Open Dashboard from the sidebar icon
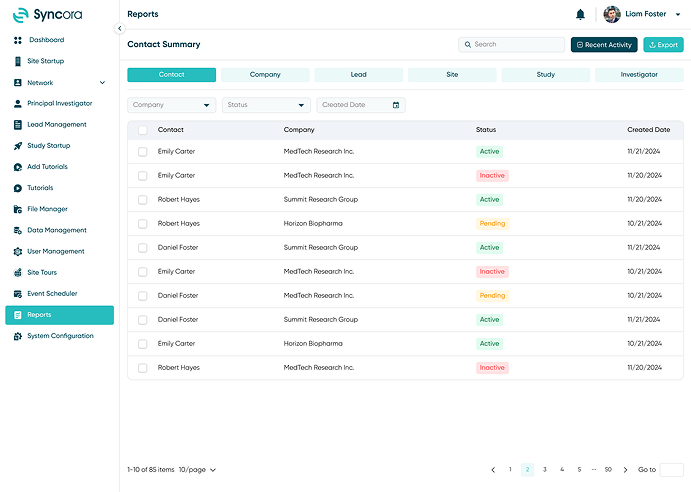Screen dimensions: 691x492 [x=18, y=40]
